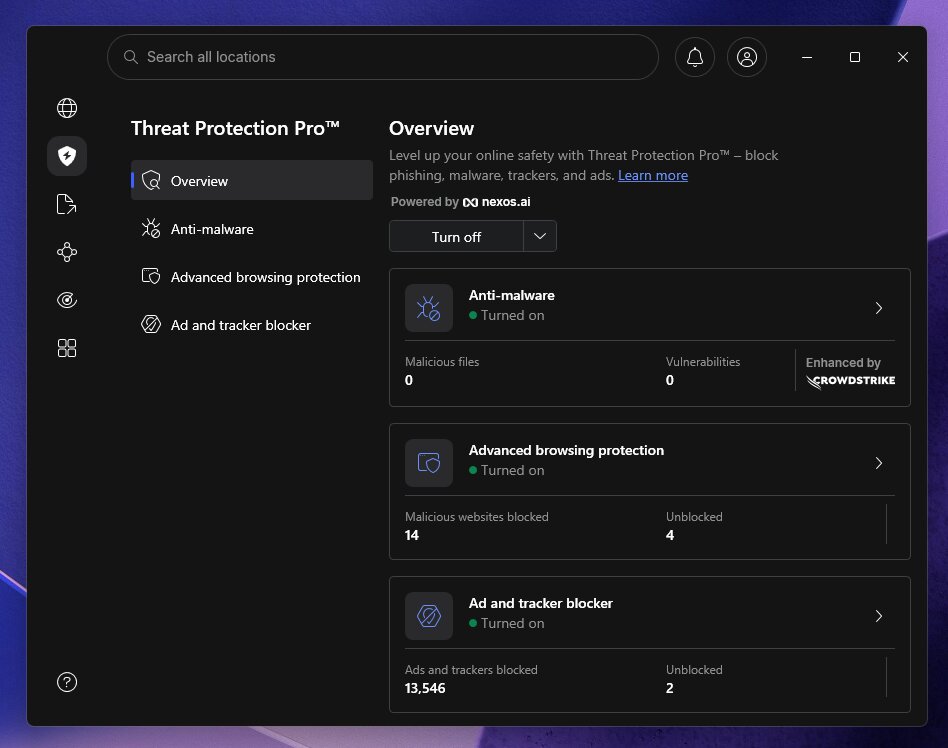
Task: Click the CrowdStrike logo
Action: tap(851, 381)
